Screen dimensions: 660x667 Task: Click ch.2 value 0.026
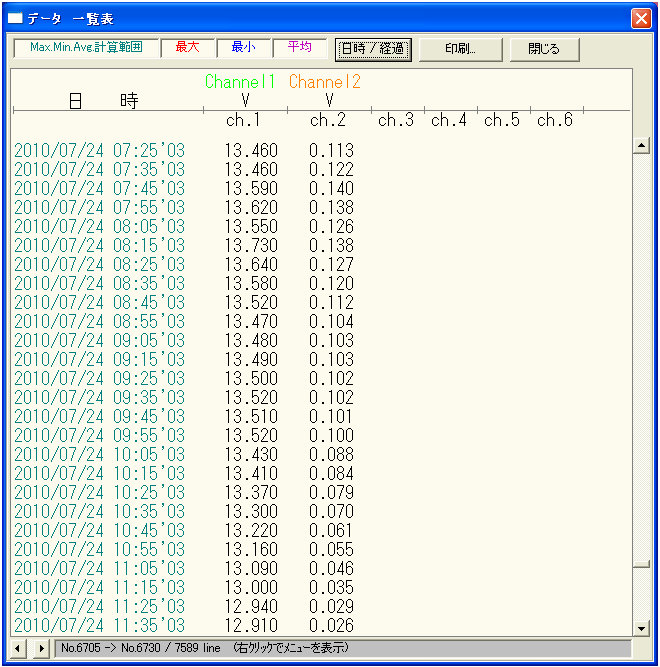(x=331, y=626)
